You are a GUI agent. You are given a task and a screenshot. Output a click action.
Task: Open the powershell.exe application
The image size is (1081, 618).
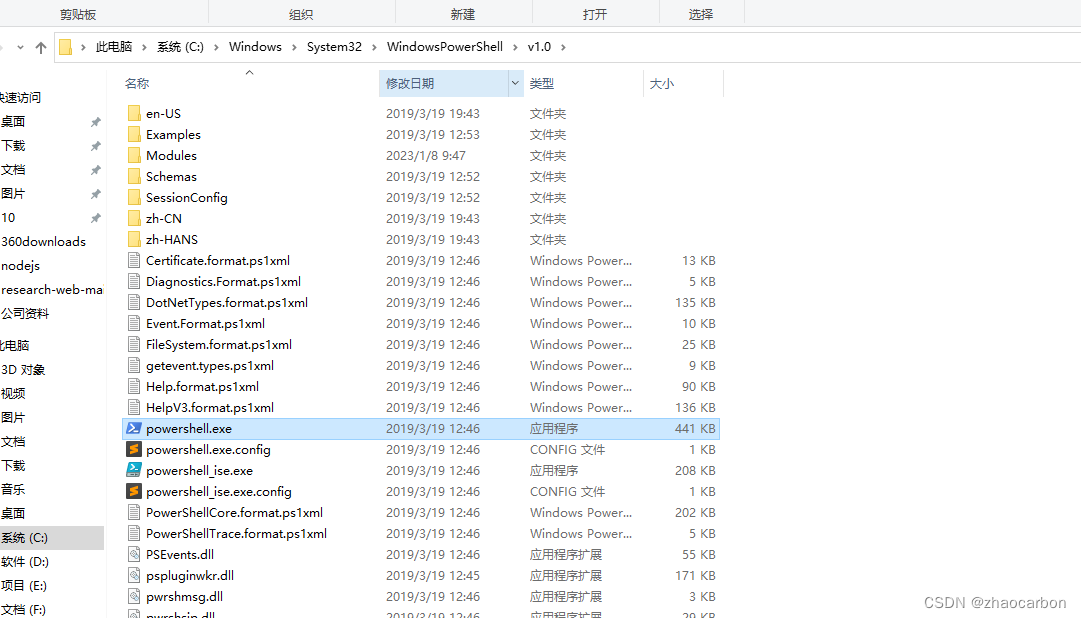(188, 428)
